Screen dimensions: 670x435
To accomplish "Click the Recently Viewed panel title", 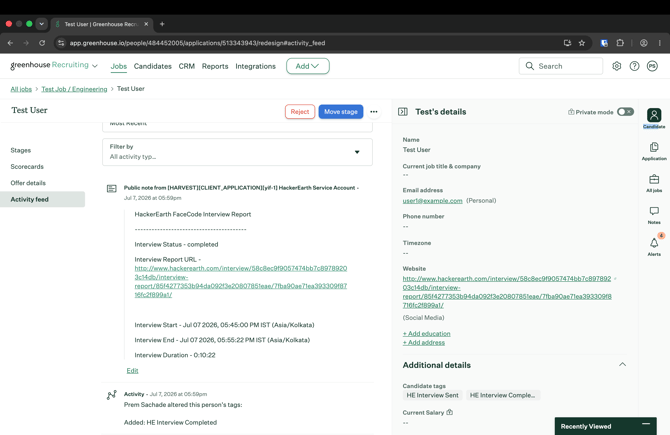I will (586, 426).
